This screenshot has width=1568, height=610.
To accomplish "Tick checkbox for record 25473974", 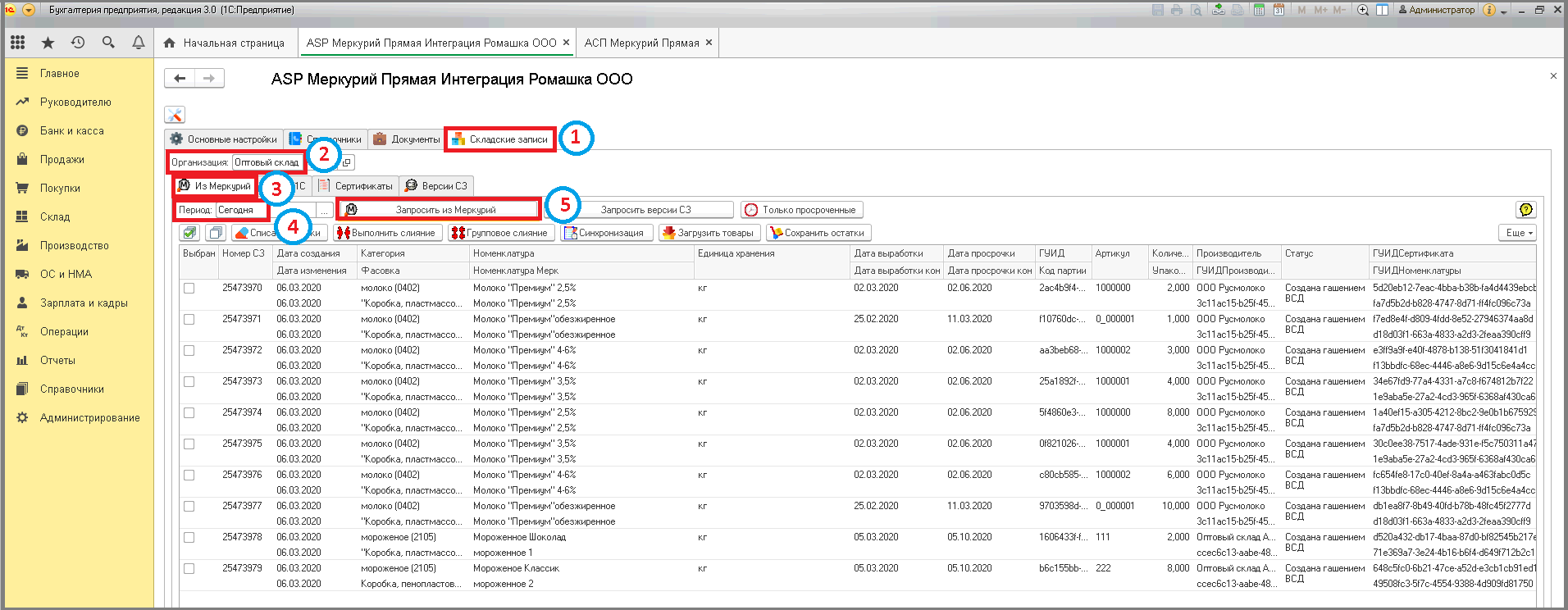I will click(189, 412).
